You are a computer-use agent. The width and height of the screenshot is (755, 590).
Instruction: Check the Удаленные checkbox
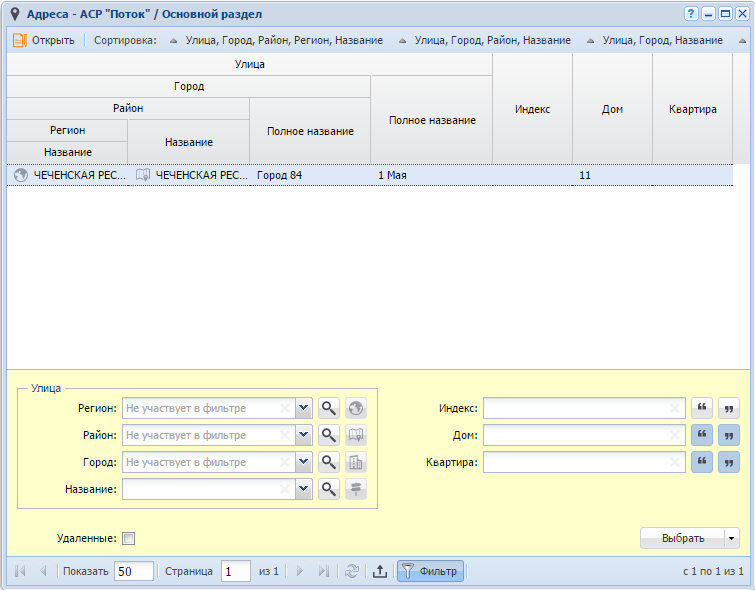click(129, 538)
